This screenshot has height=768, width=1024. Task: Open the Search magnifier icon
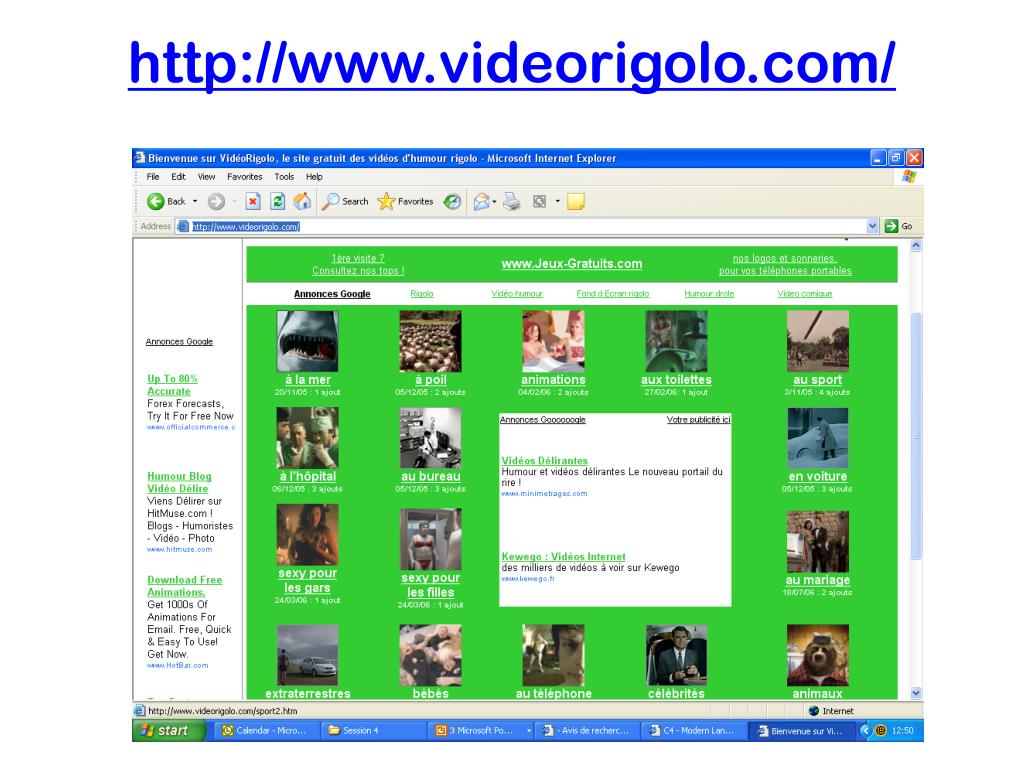(331, 201)
